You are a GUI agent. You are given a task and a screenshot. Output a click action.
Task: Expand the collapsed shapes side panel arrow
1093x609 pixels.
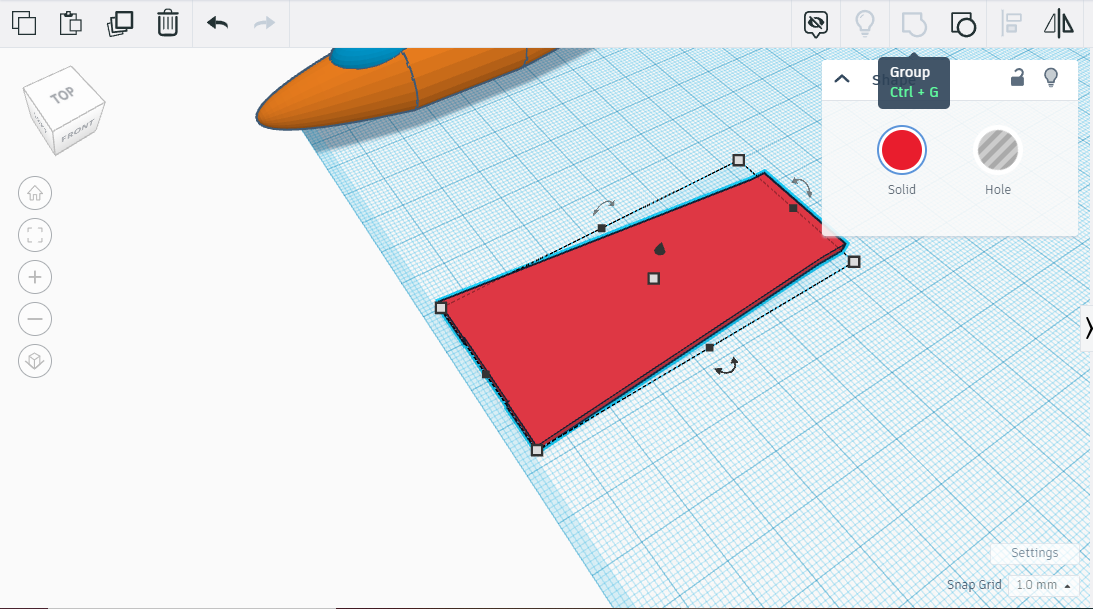[1087, 327]
